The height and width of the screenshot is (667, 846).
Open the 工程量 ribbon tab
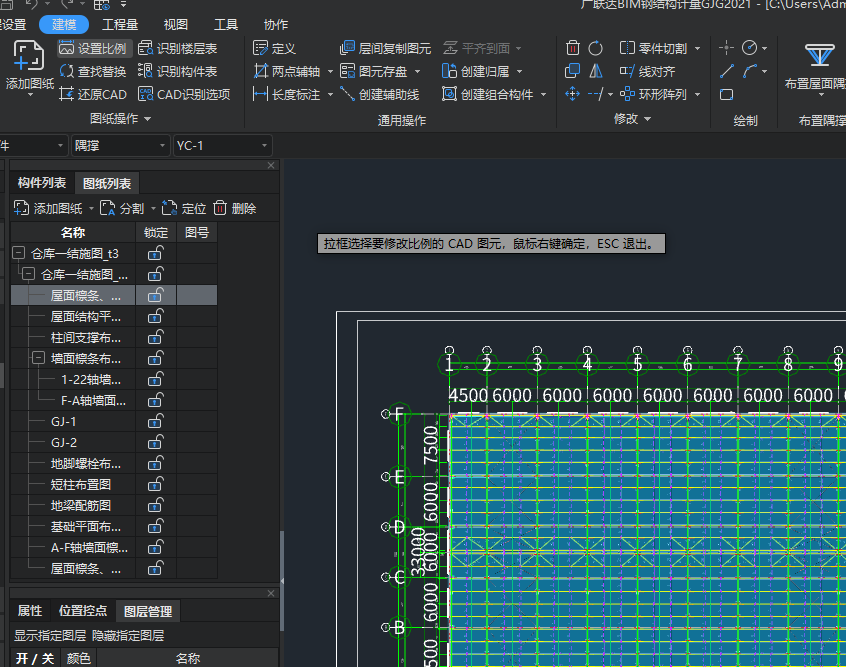(120, 24)
